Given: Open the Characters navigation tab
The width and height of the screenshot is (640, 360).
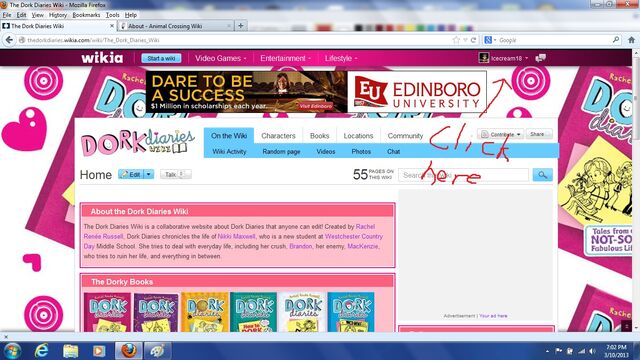Looking at the screenshot, I should click(x=278, y=136).
